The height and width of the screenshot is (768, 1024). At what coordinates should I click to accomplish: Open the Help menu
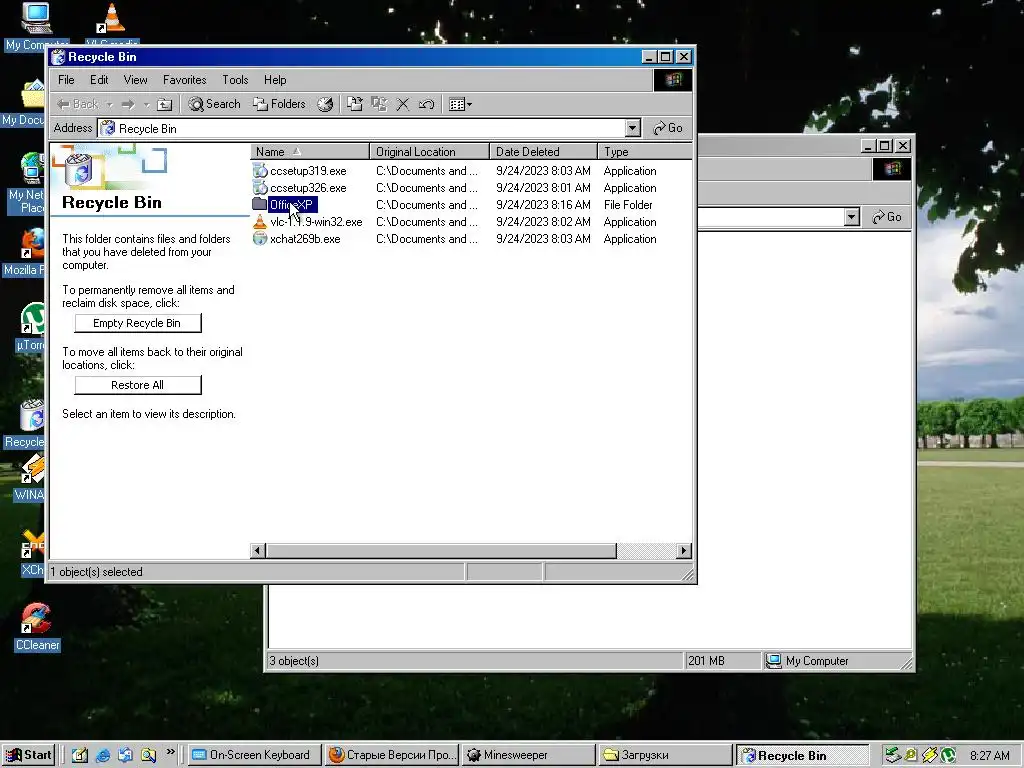coord(275,80)
